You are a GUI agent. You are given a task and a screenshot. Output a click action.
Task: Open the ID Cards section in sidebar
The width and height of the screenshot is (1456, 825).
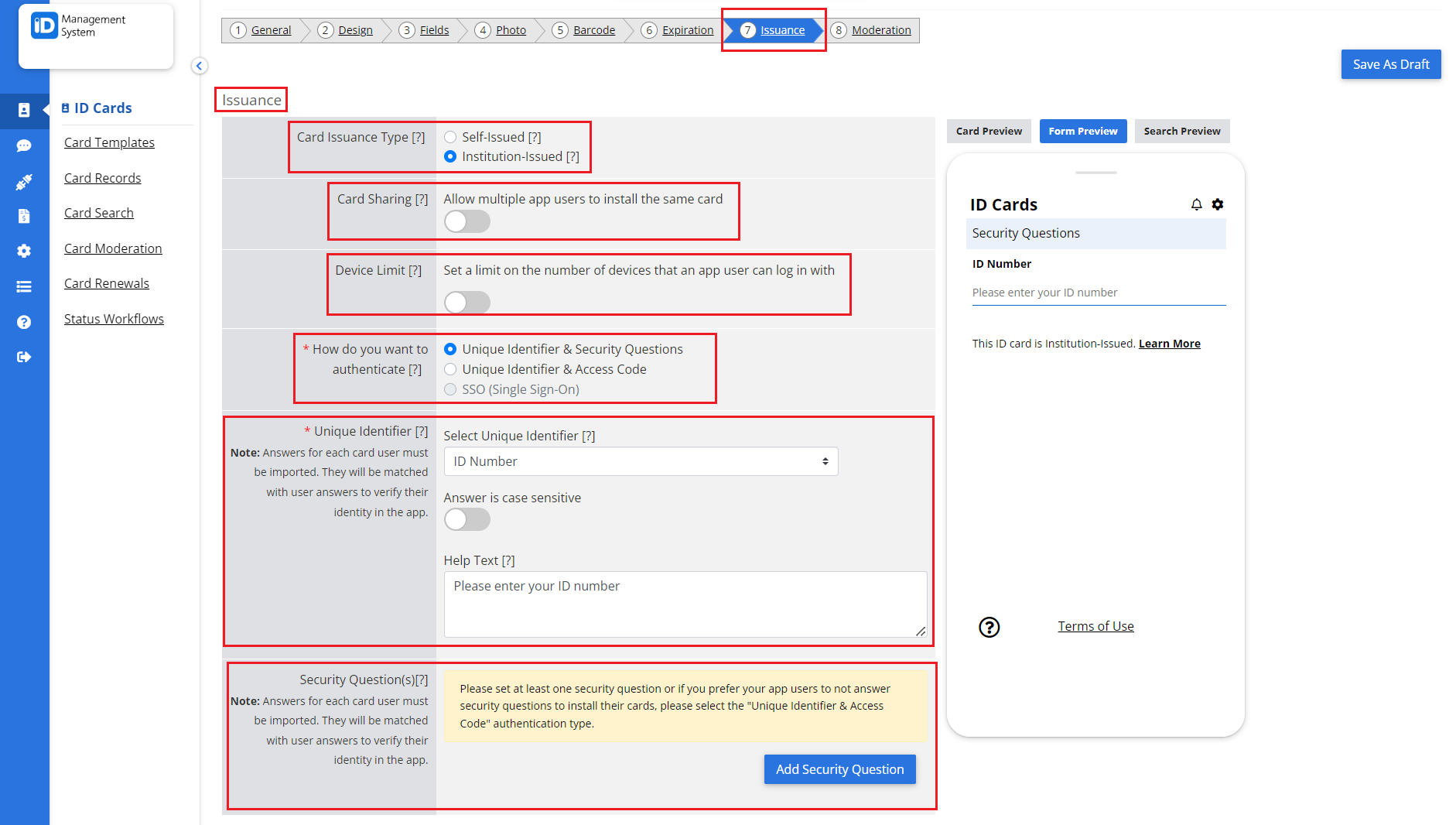point(25,111)
